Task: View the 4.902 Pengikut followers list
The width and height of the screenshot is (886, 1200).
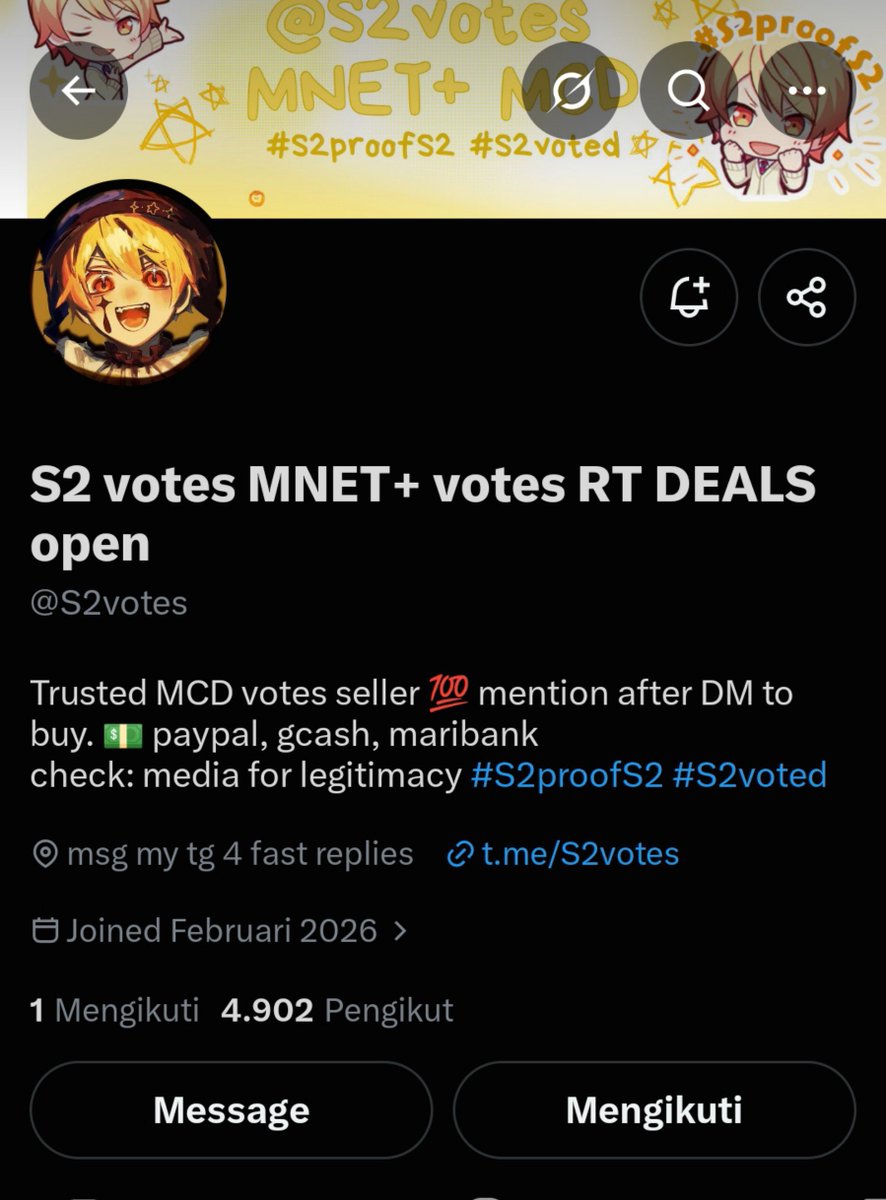Action: (338, 1010)
